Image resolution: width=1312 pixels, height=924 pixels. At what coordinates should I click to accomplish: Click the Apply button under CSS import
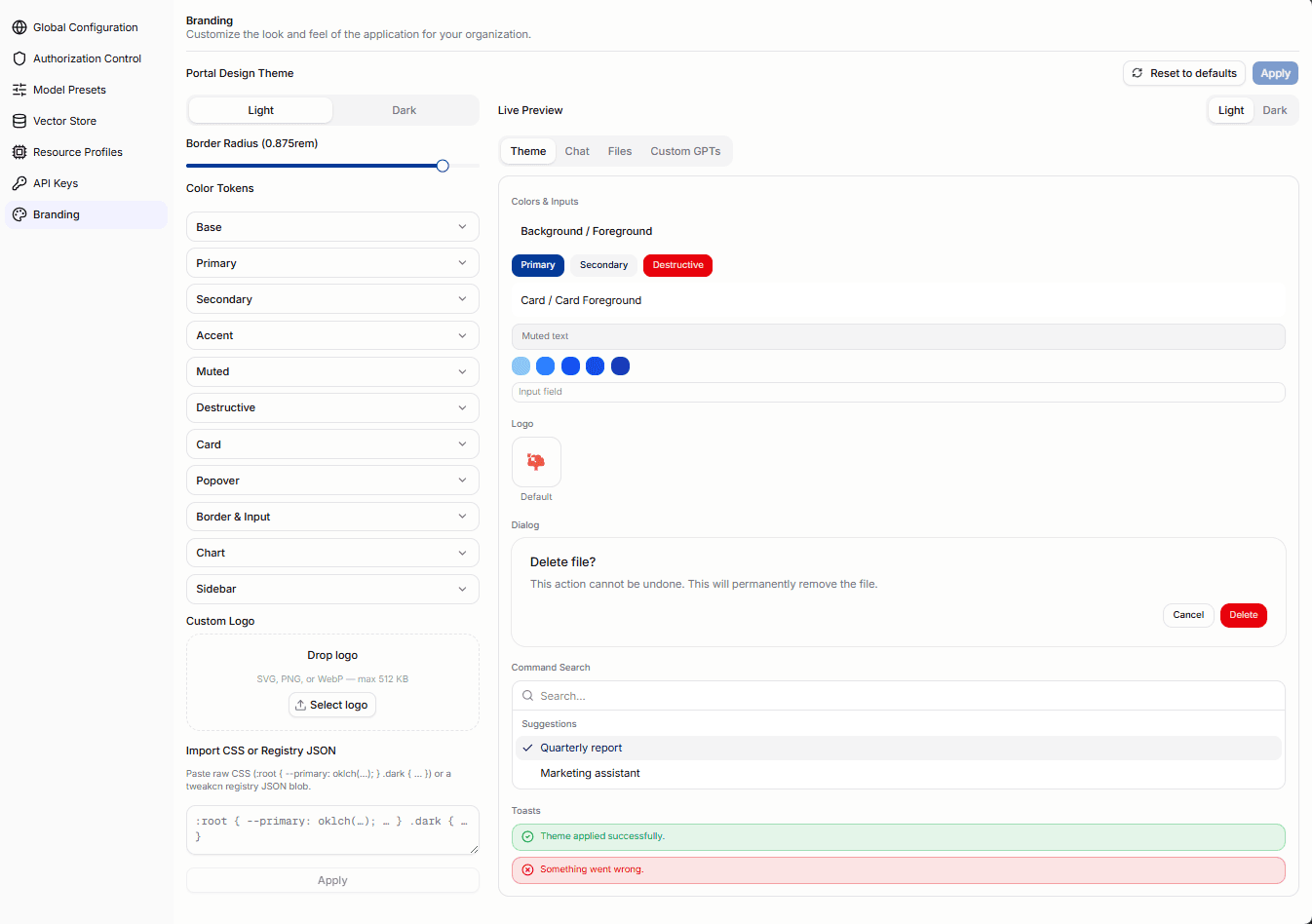332,880
